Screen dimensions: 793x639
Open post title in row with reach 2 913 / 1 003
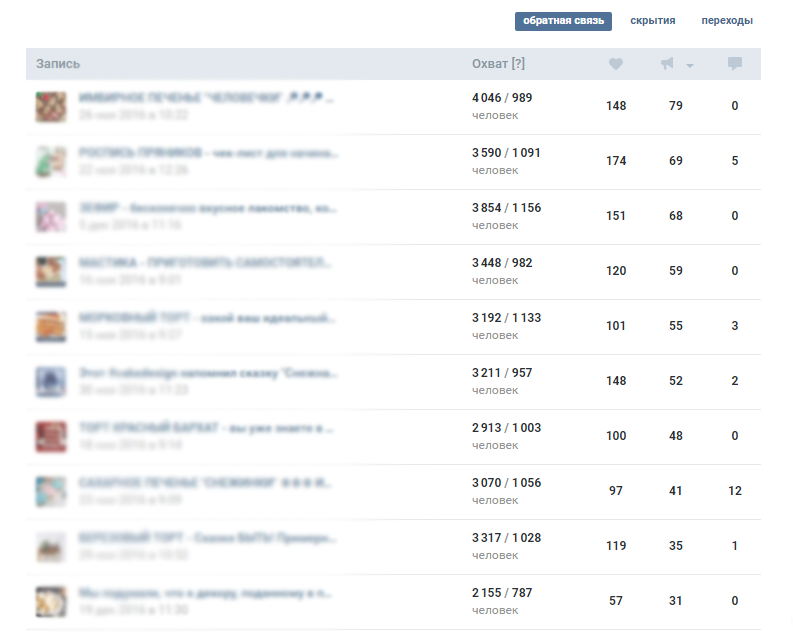[x=206, y=428]
